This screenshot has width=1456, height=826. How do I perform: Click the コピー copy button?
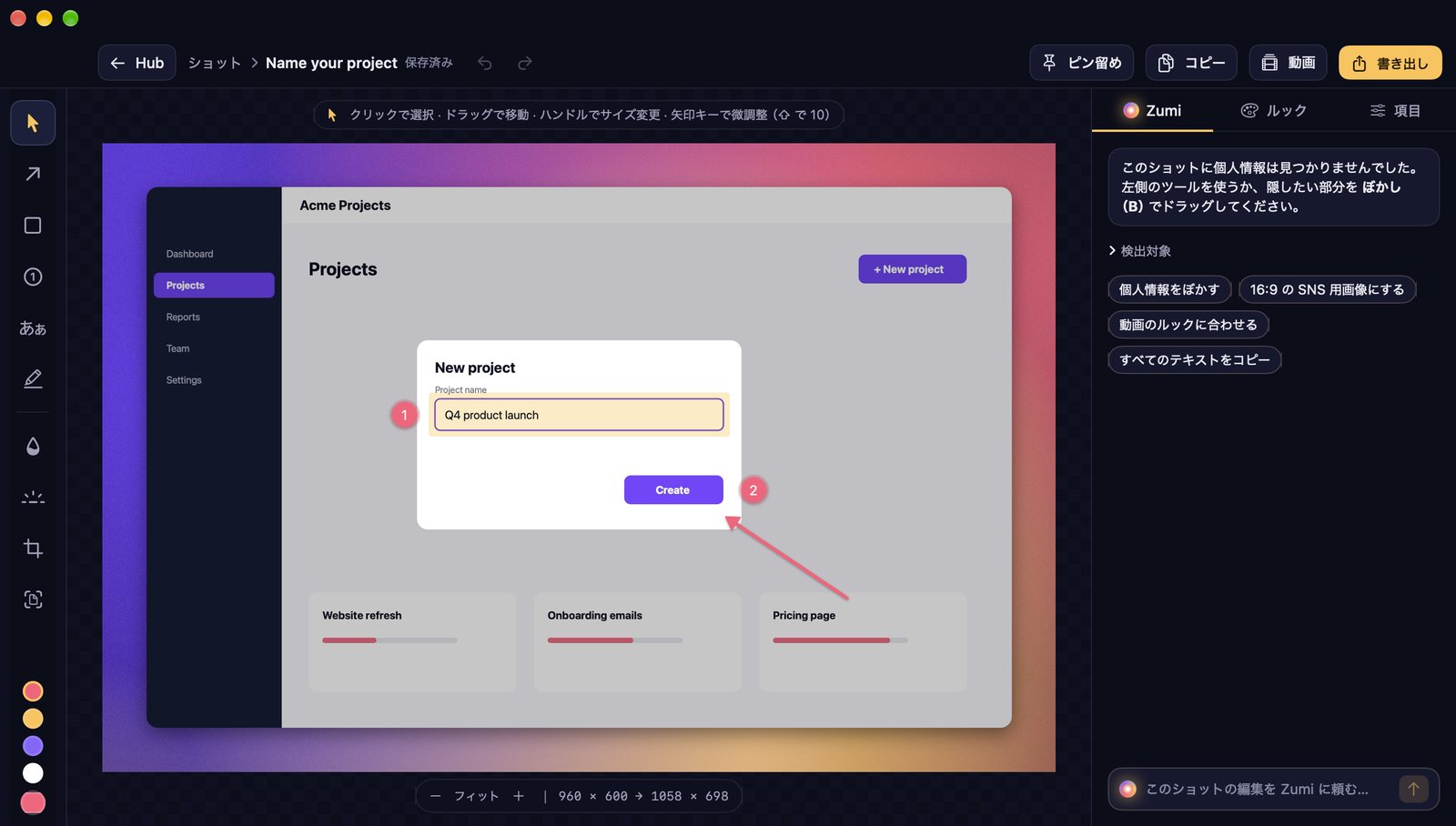point(1191,63)
